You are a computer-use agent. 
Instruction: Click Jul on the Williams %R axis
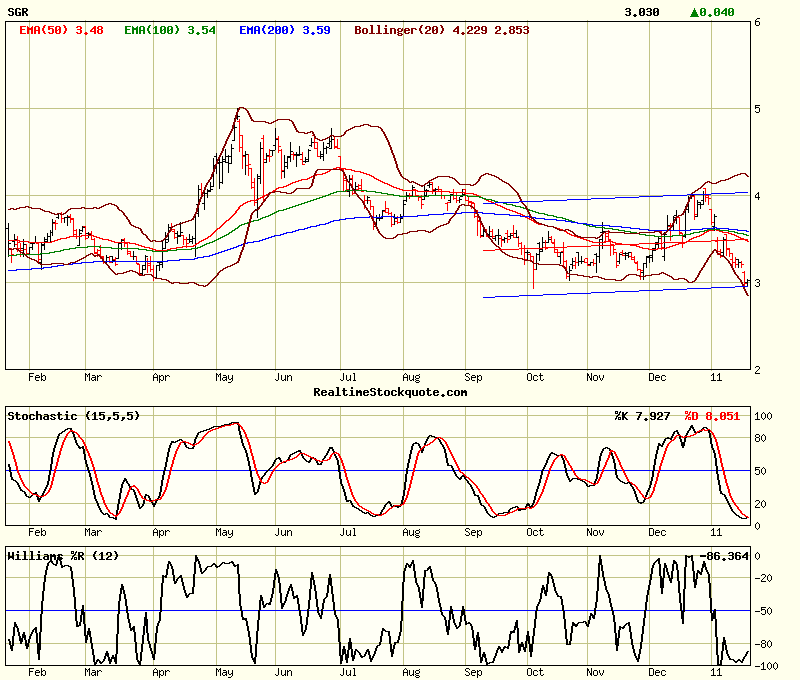point(347,674)
